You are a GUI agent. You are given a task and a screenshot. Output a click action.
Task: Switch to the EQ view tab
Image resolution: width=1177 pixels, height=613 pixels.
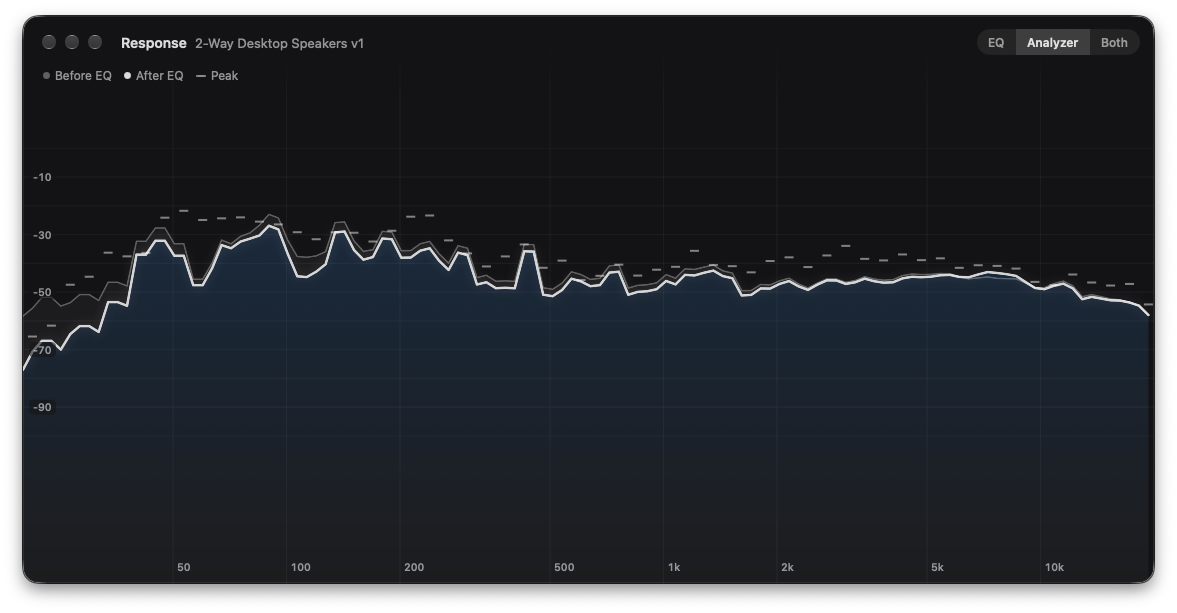(x=996, y=43)
